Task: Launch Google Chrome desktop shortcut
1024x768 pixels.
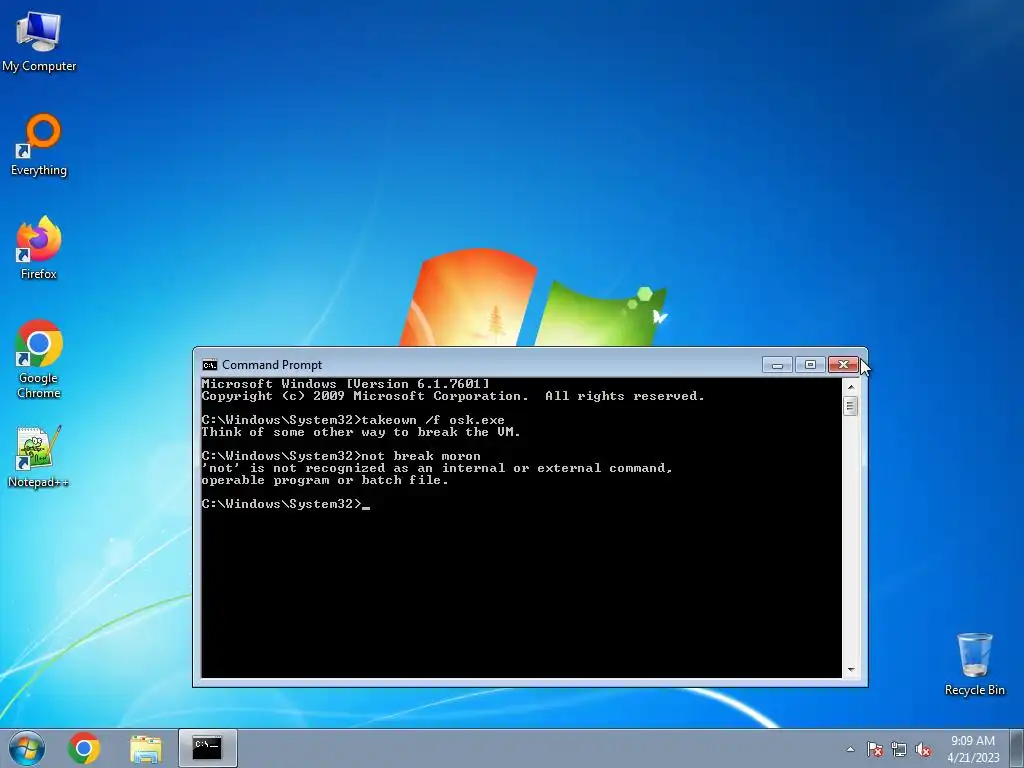Action: pos(39,359)
